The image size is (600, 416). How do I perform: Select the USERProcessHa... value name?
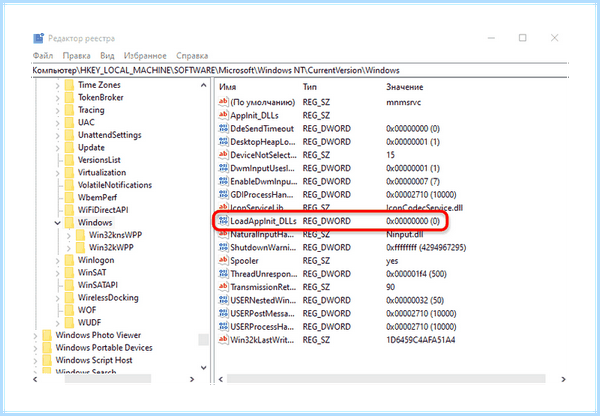point(262,327)
